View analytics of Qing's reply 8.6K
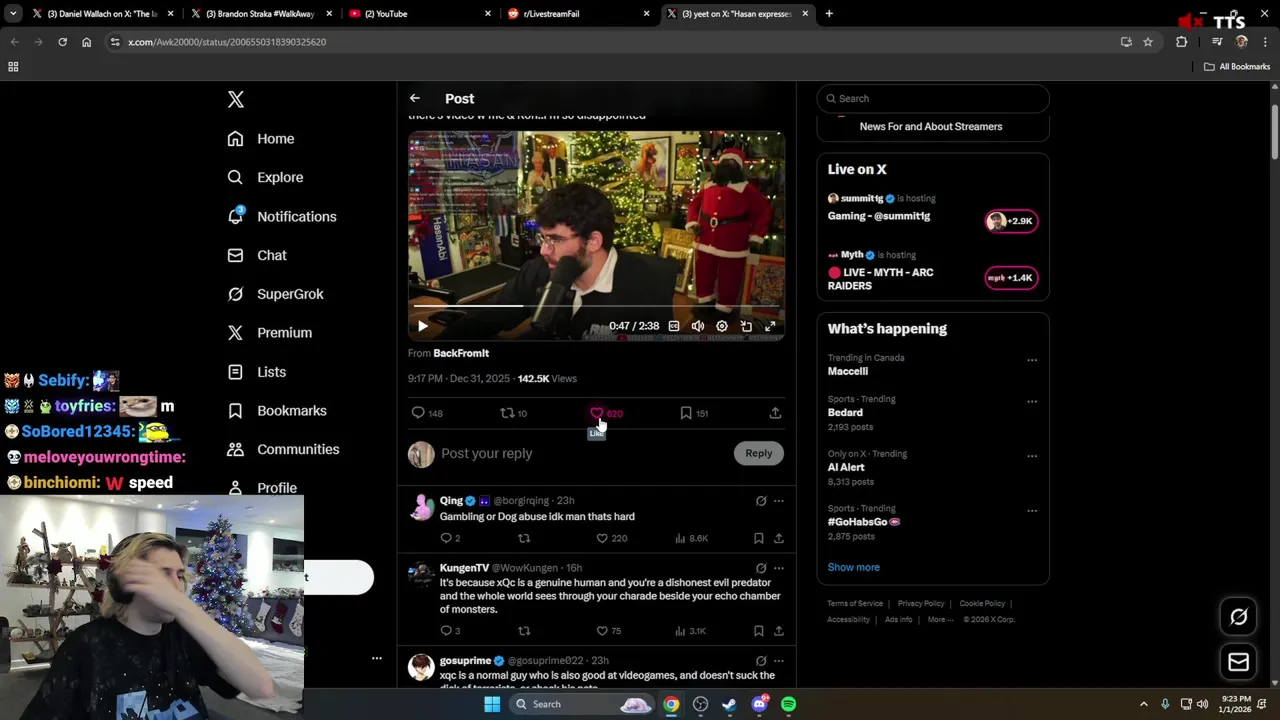 pos(692,538)
